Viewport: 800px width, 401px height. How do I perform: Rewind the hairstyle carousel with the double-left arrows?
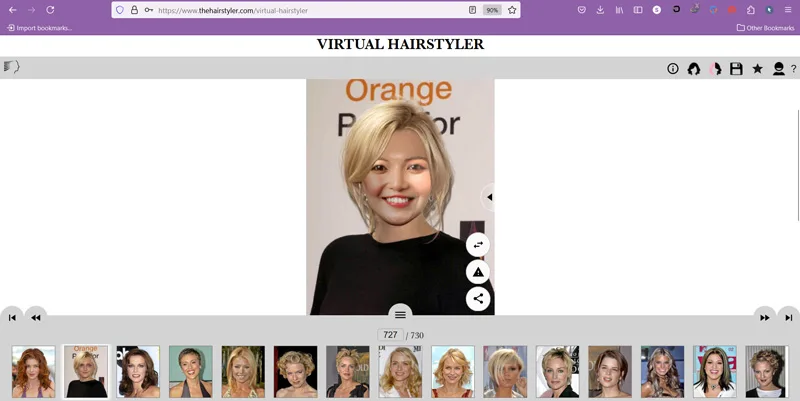click(36, 317)
